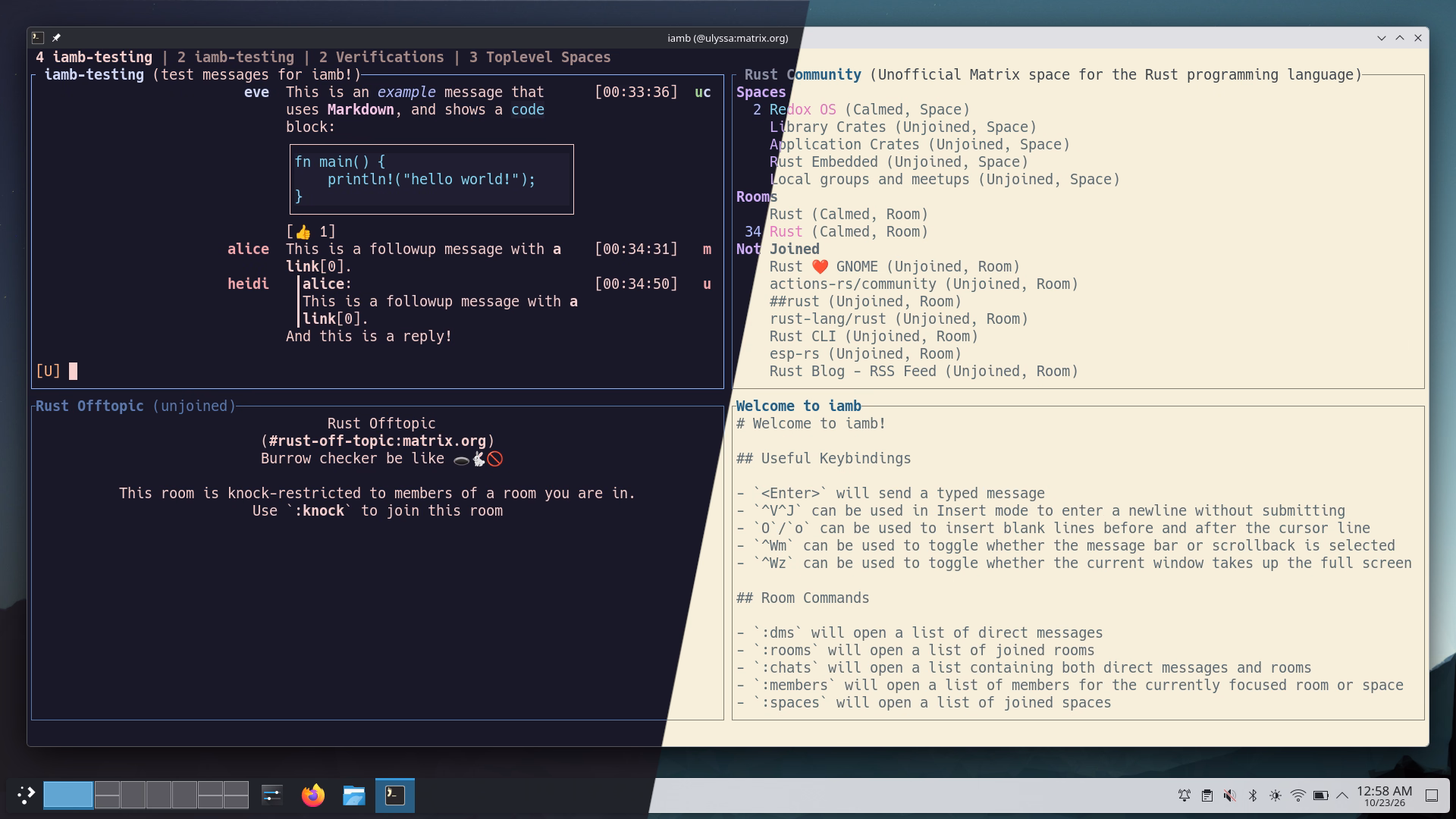Viewport: 1456px width, 819px height.
Task: Toggle the pin window on all desktops icon
Action: (x=56, y=37)
